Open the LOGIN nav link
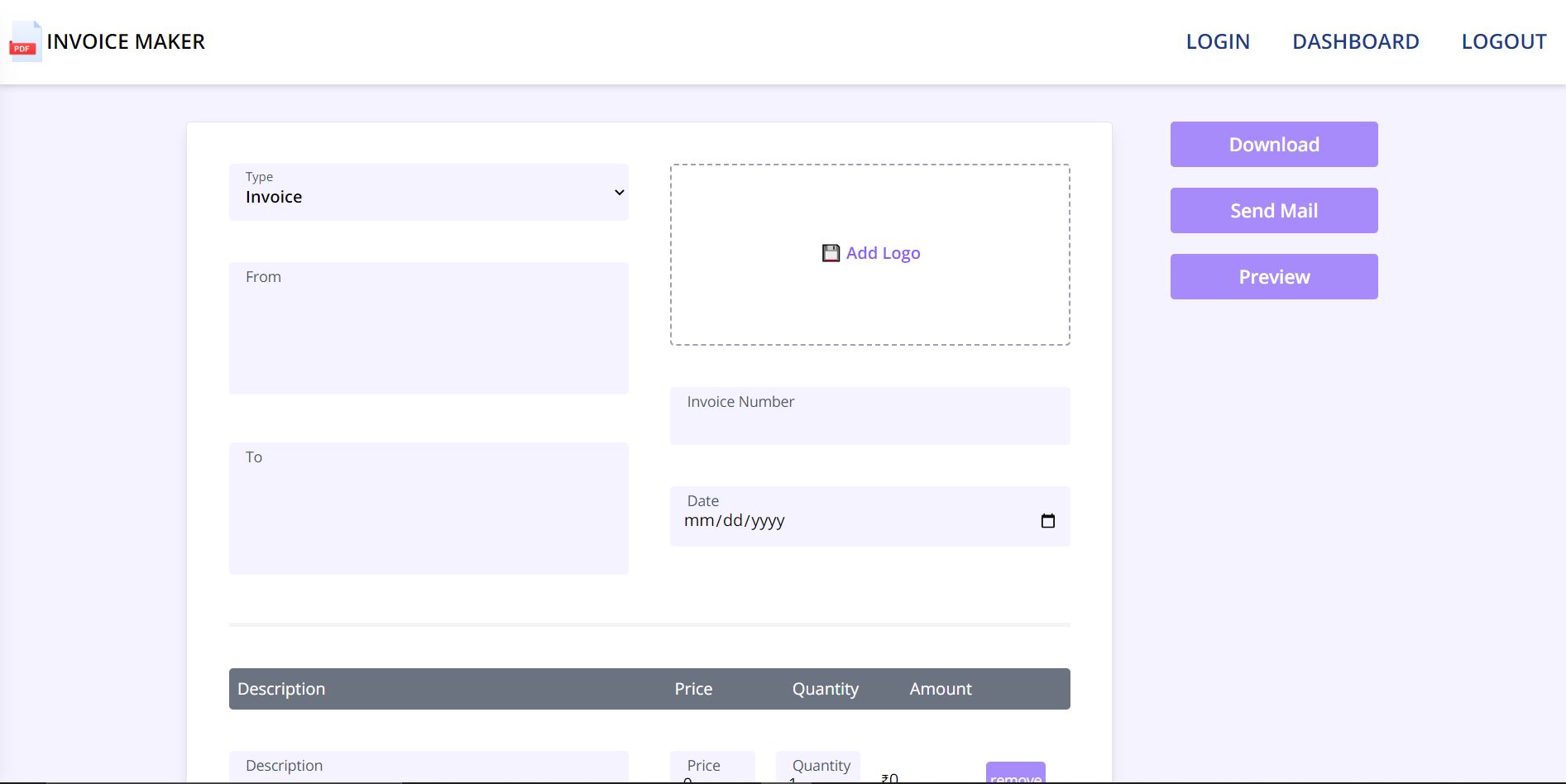 tap(1218, 41)
